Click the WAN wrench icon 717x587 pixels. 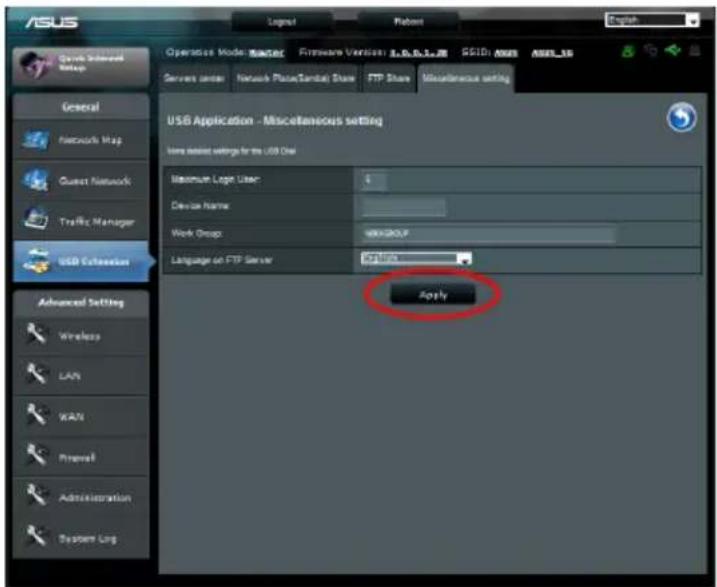[x=36, y=415]
